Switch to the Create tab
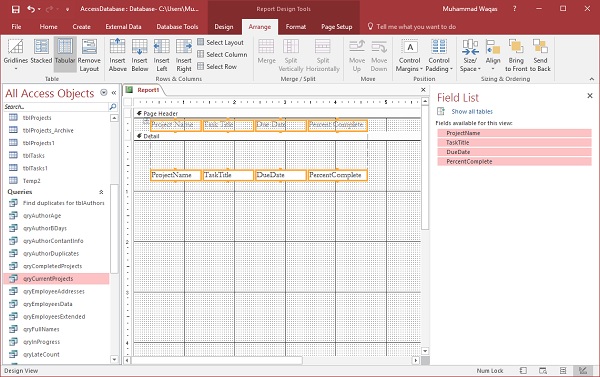600x377 pixels. pyautogui.click(x=82, y=27)
